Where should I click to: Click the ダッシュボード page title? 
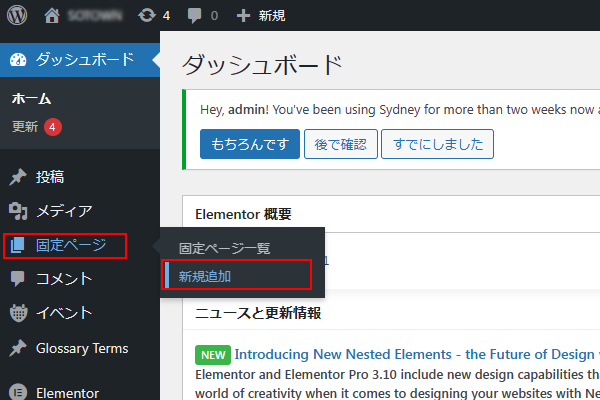click(x=262, y=64)
